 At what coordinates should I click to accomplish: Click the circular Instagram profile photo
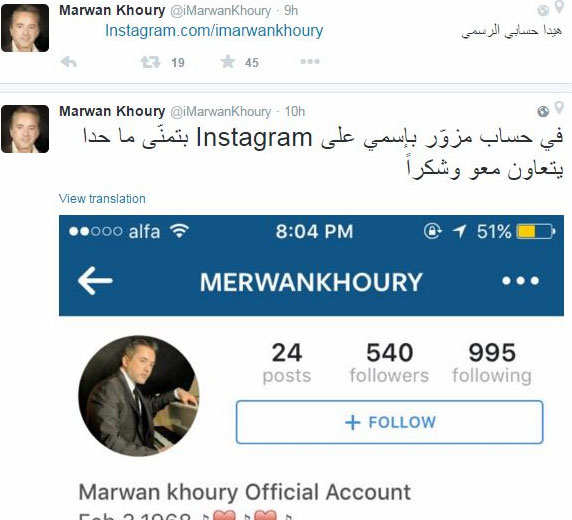[x=139, y=396]
